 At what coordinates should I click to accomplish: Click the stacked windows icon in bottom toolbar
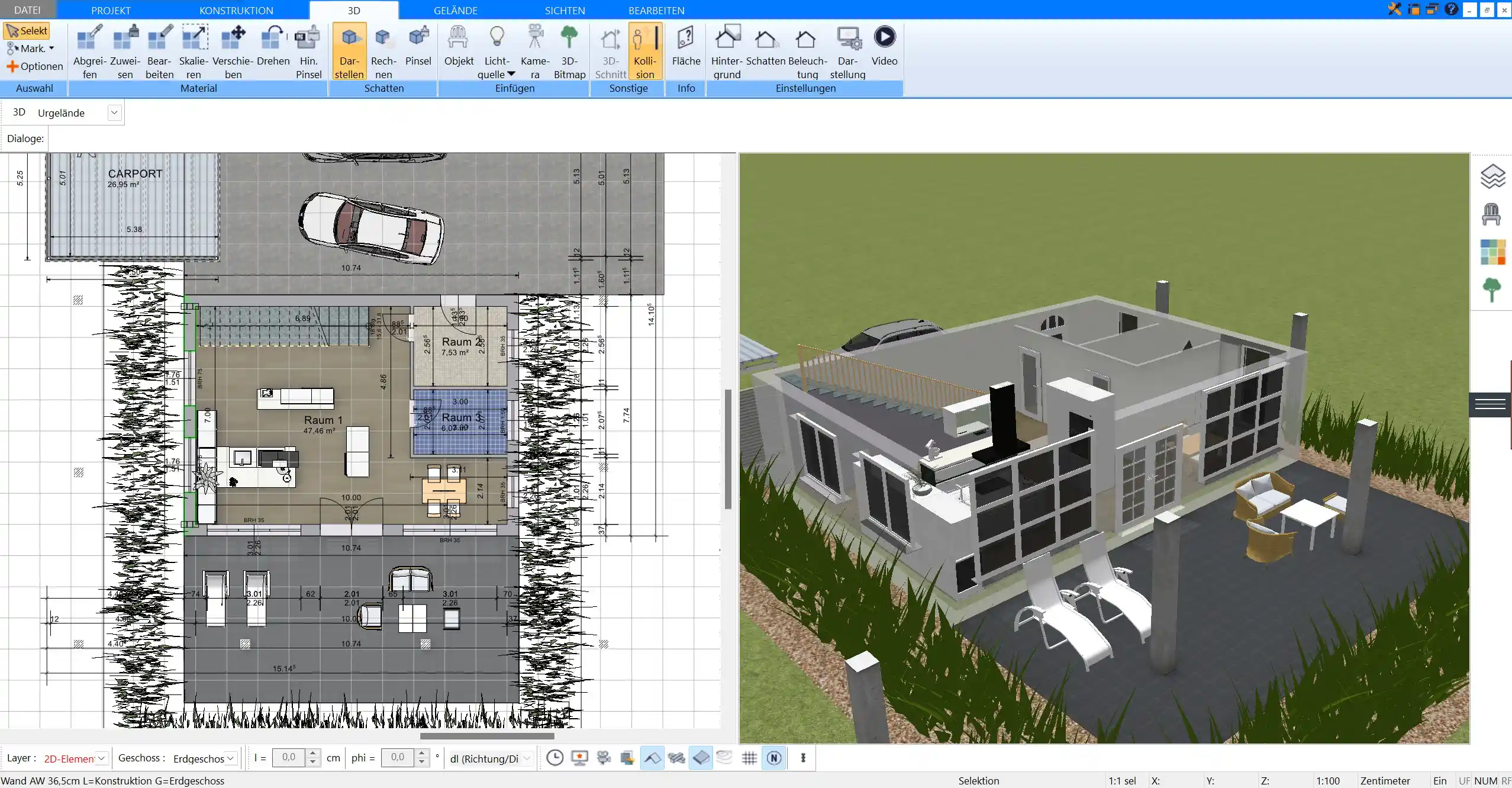627,758
